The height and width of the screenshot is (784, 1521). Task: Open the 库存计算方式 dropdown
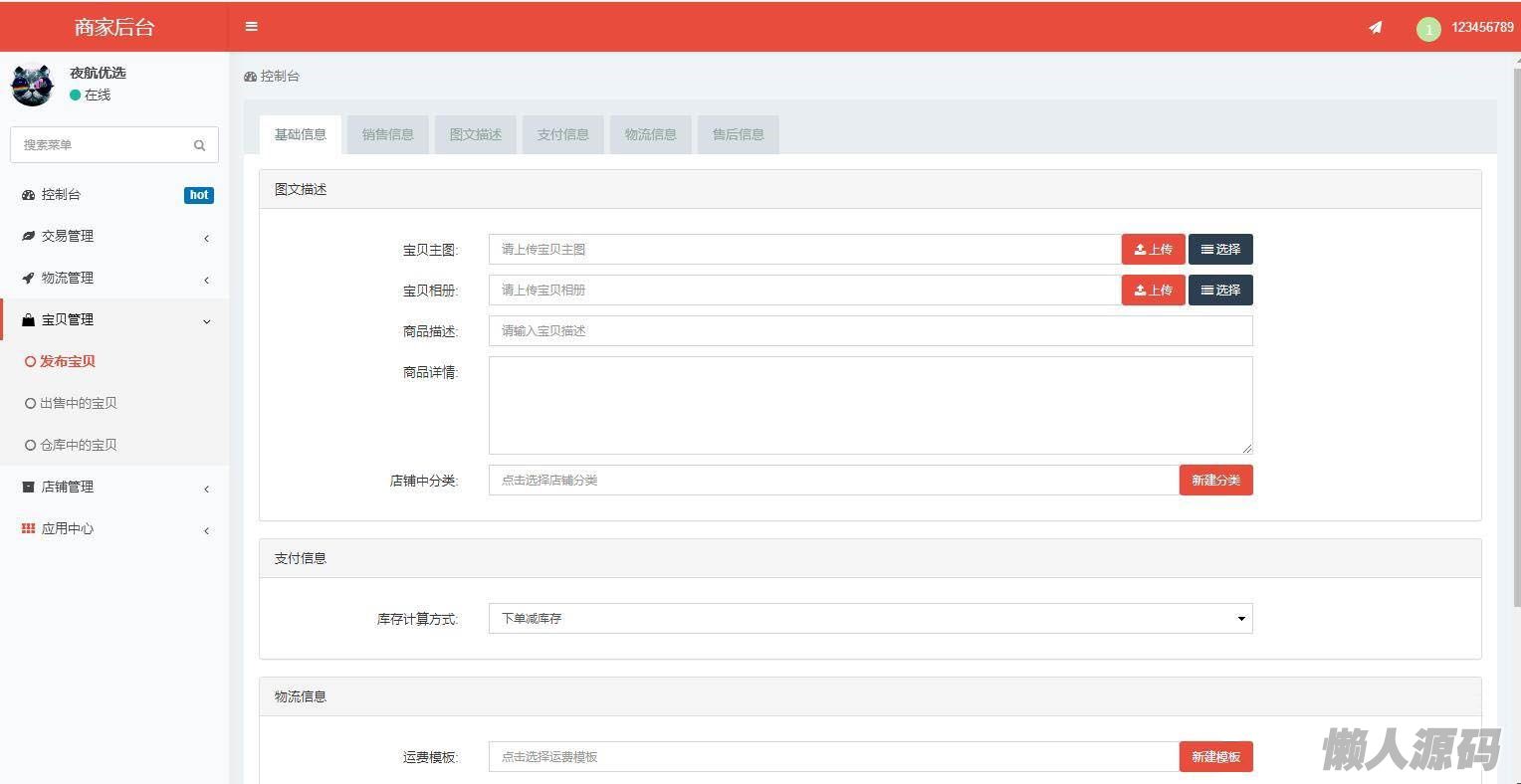(870, 619)
